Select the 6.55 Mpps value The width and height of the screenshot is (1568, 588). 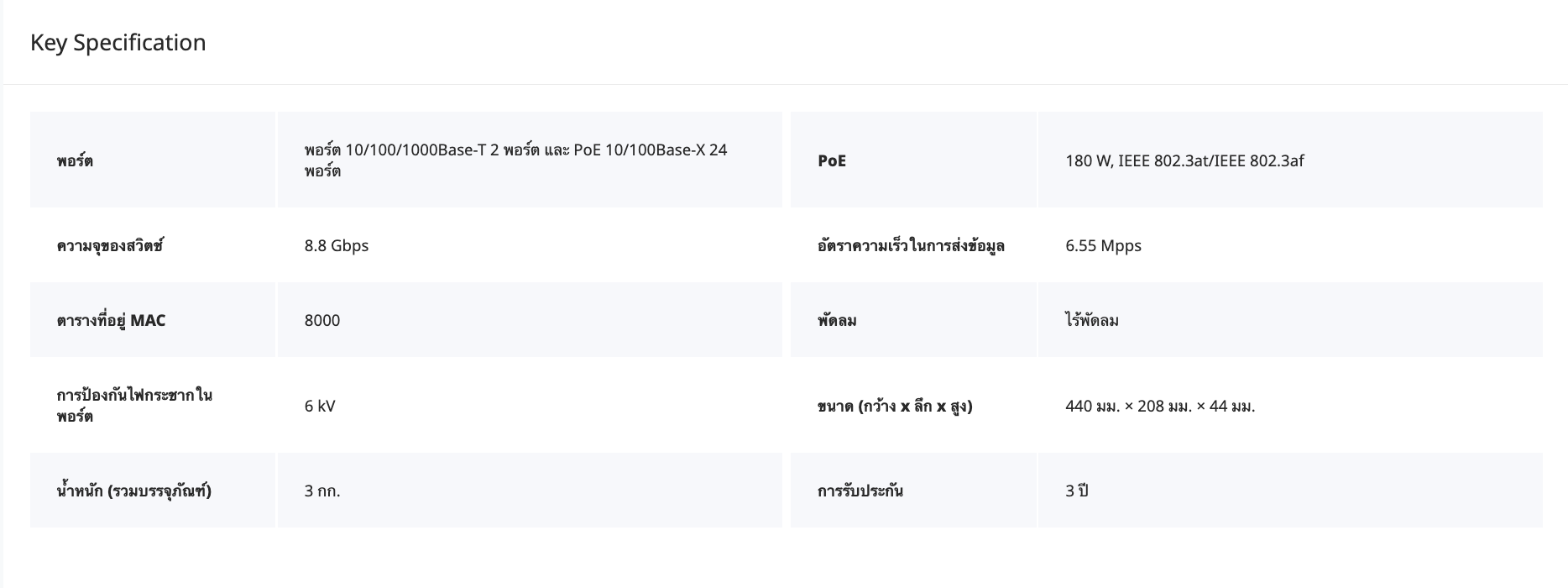point(1103,246)
